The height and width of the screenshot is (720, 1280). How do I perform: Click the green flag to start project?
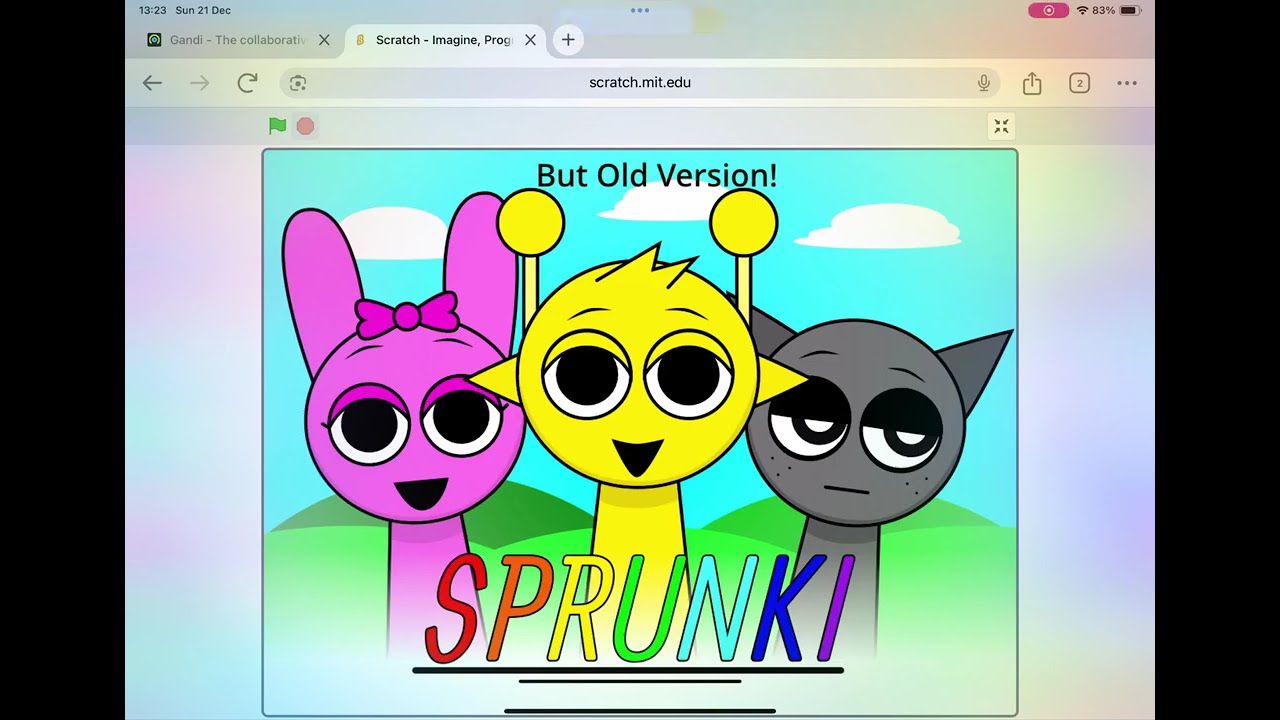coord(277,126)
